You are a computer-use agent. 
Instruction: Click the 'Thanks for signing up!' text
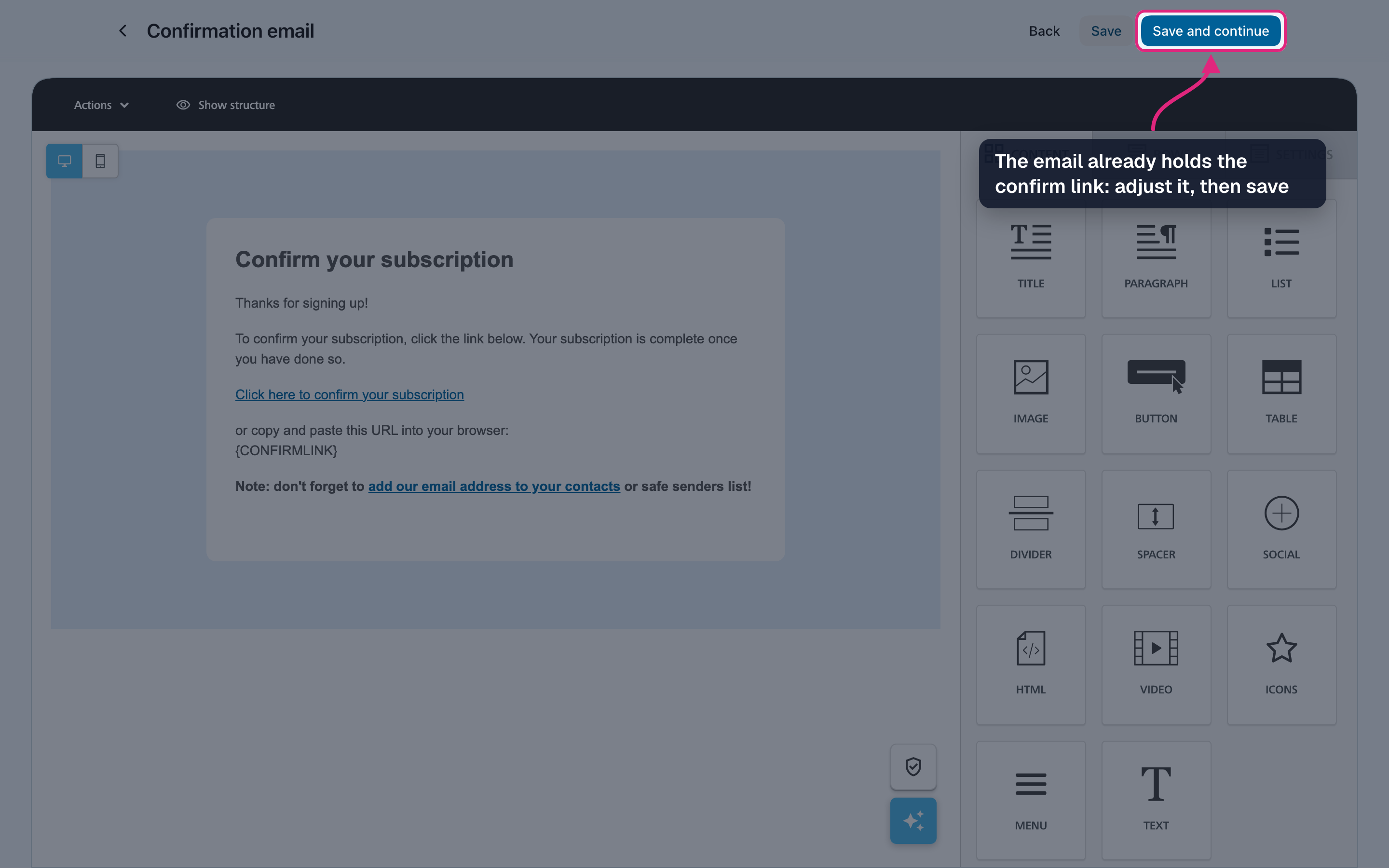pos(301,303)
